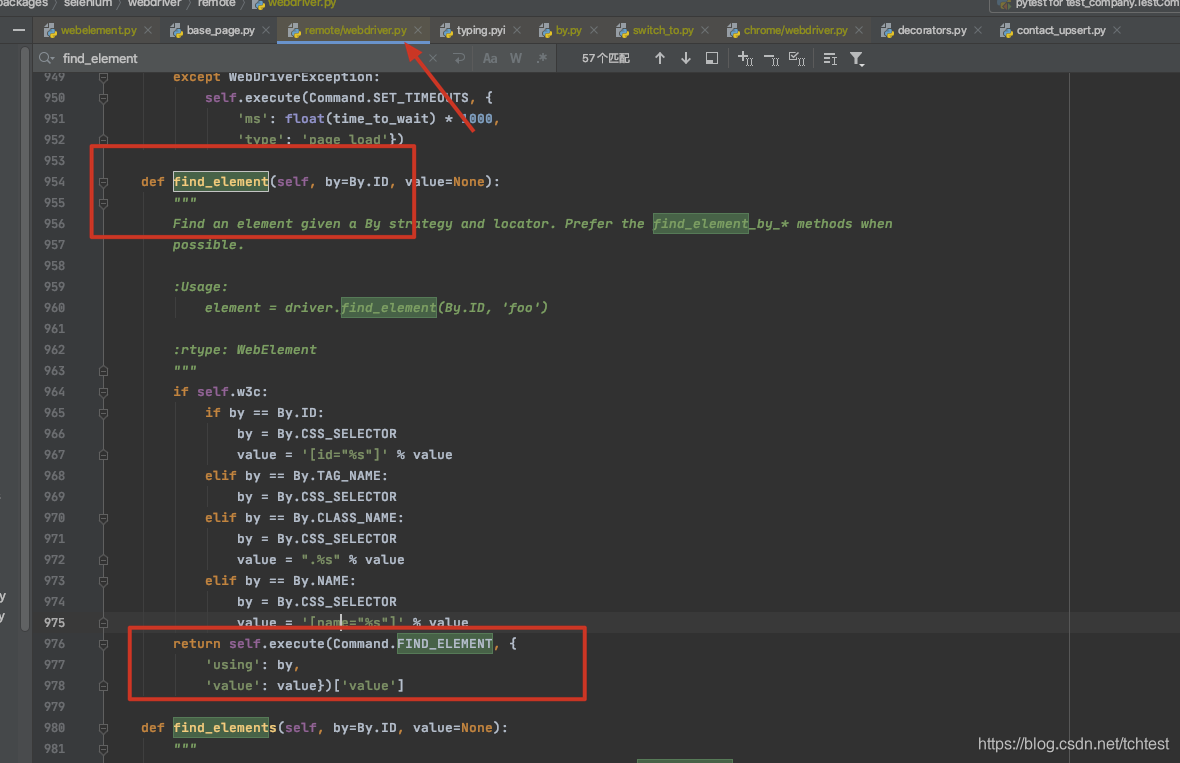Click the multiline search icon
This screenshot has height=763, width=1180.
pos(830,57)
